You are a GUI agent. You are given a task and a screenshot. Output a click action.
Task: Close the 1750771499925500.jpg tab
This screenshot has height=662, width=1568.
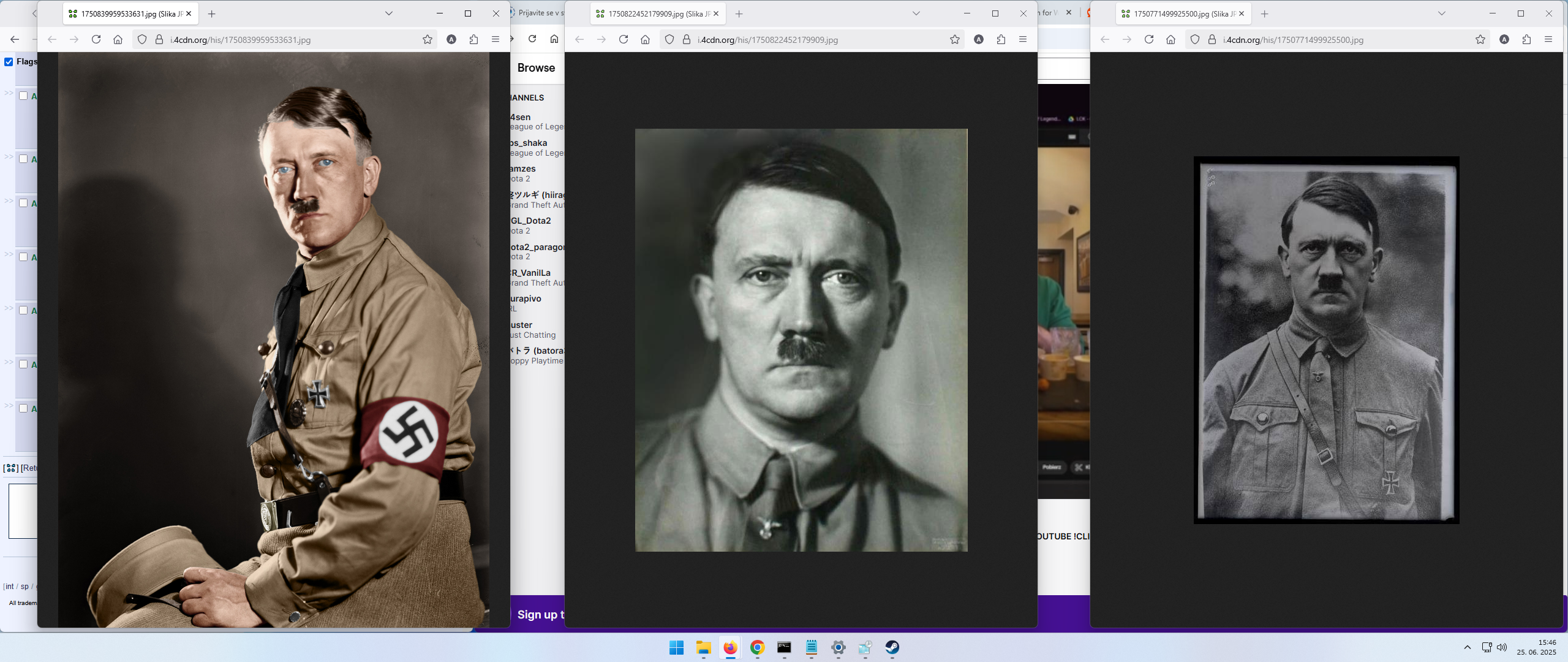pyautogui.click(x=1242, y=13)
